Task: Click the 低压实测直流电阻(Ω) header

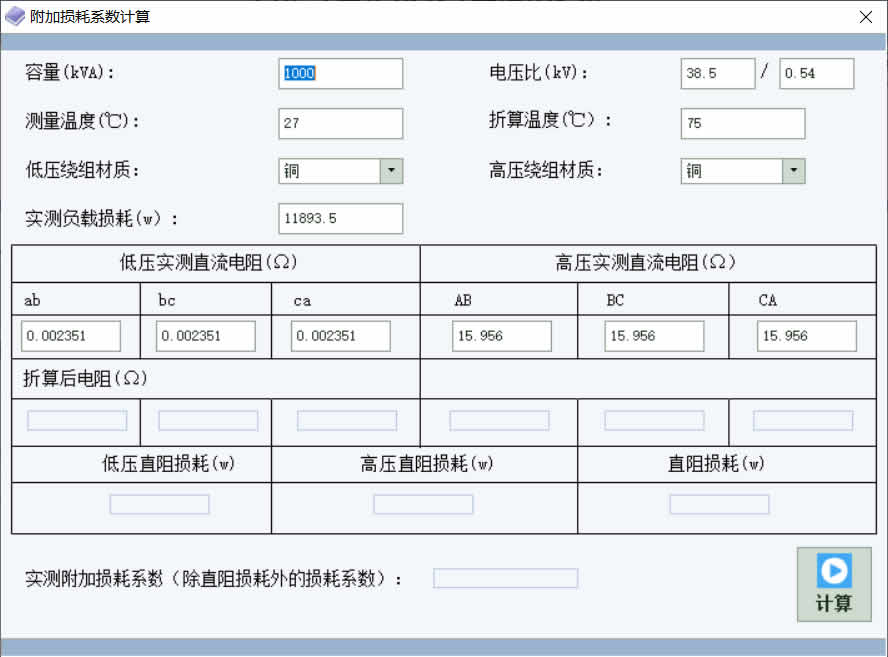Action: point(208,262)
